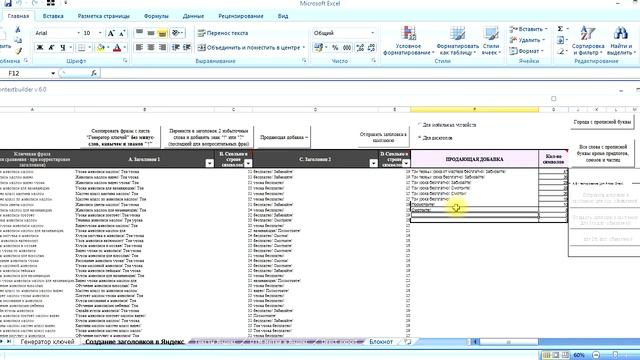This screenshot has width=640, height=360.
Task: Open filter dropdown for 'А. Заголовок 1' column
Action: 209,163
